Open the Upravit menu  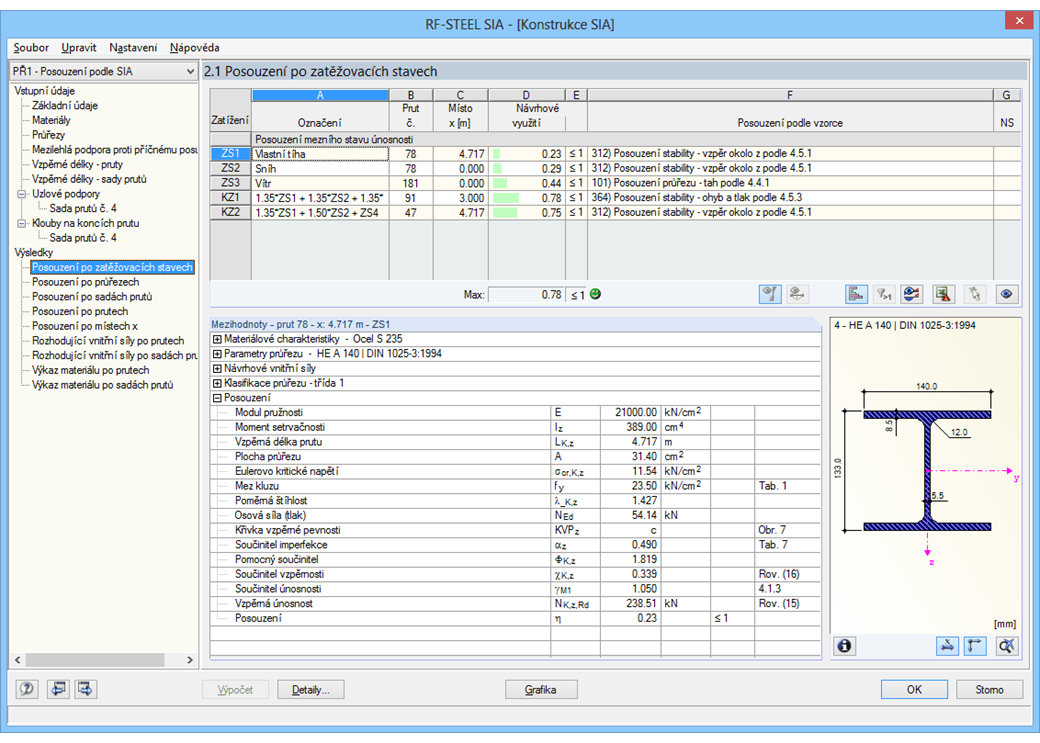tap(78, 48)
